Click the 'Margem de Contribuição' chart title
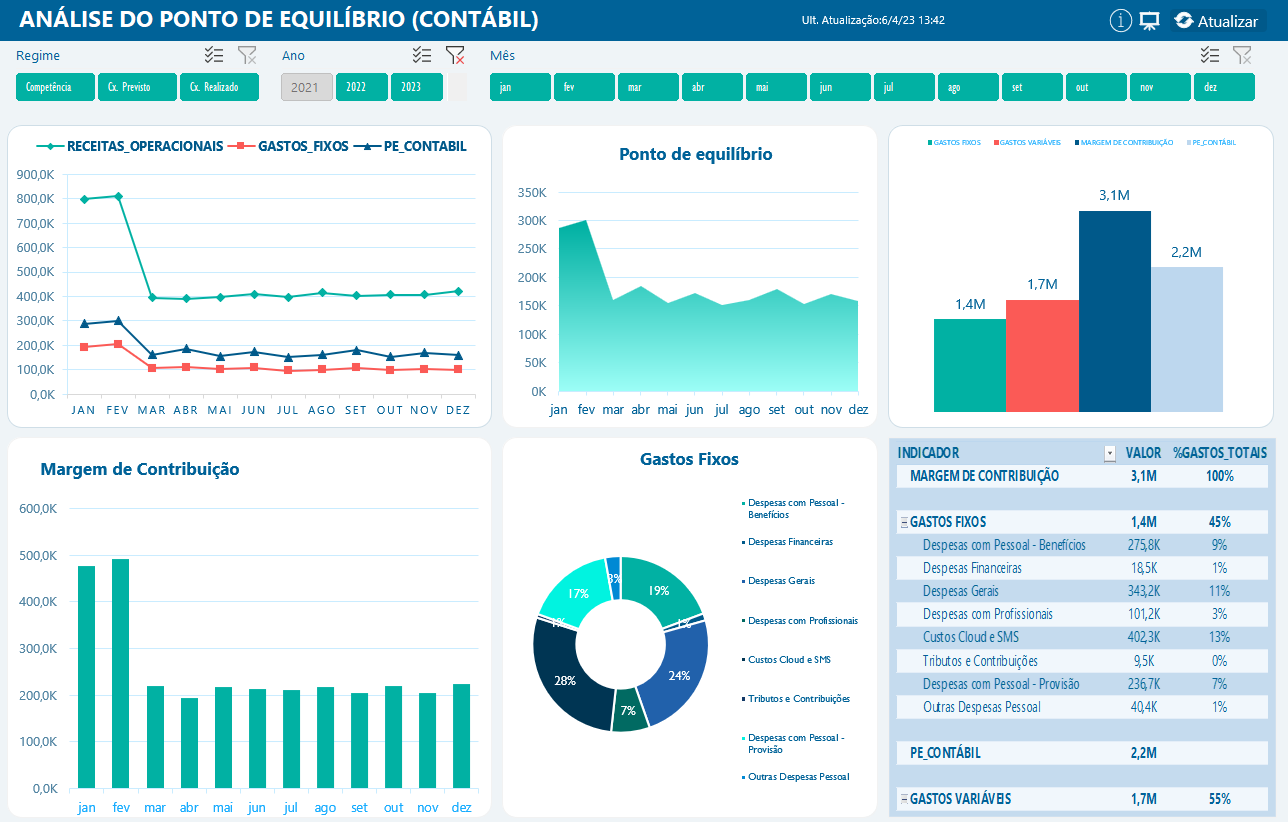The image size is (1288, 822). 140,469
